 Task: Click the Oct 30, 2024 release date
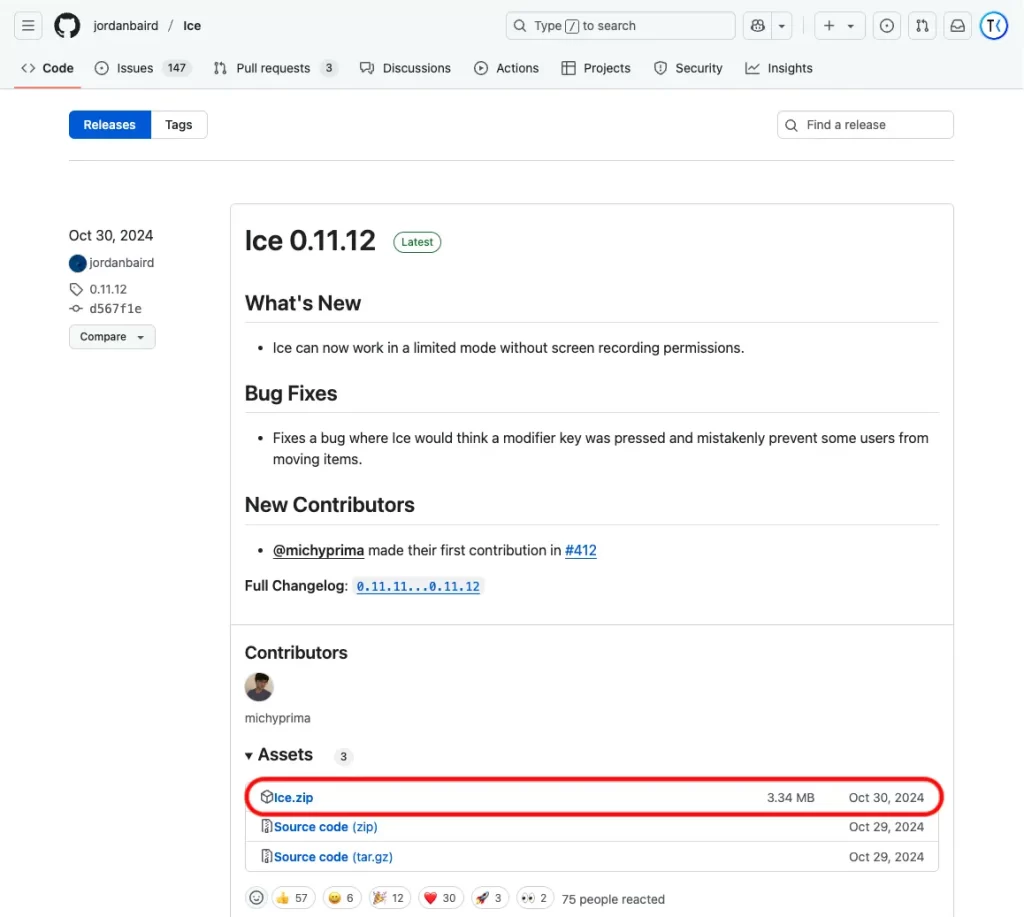111,235
